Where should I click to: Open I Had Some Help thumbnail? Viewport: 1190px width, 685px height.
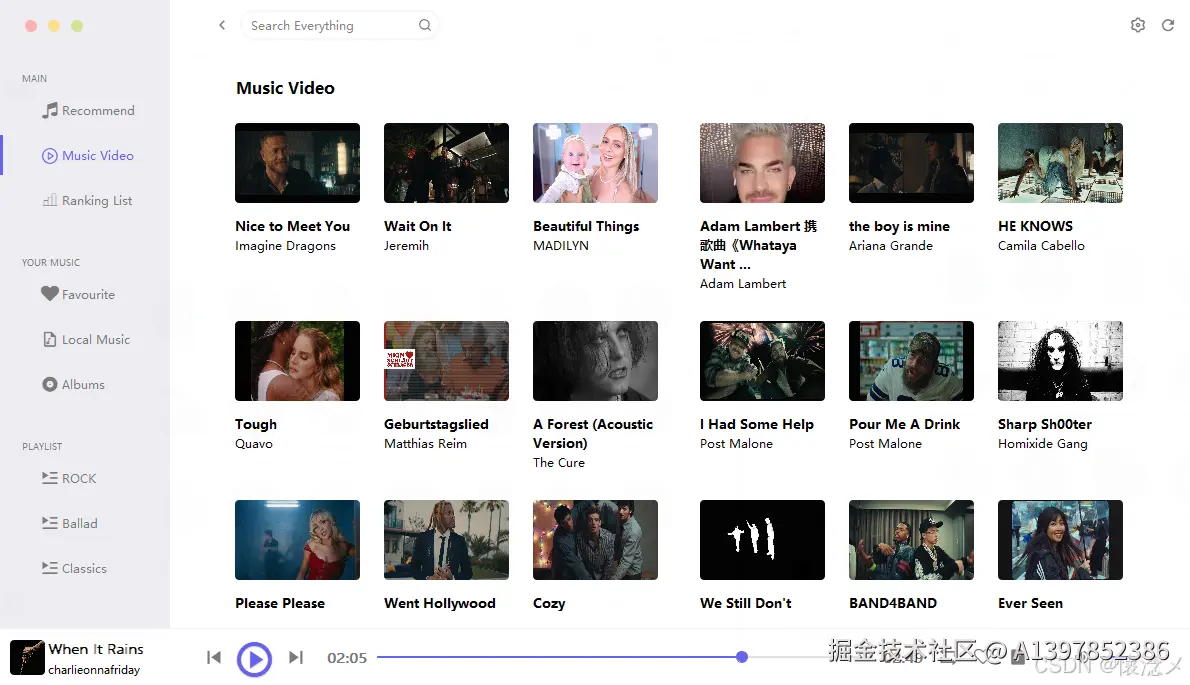pyautogui.click(x=762, y=361)
